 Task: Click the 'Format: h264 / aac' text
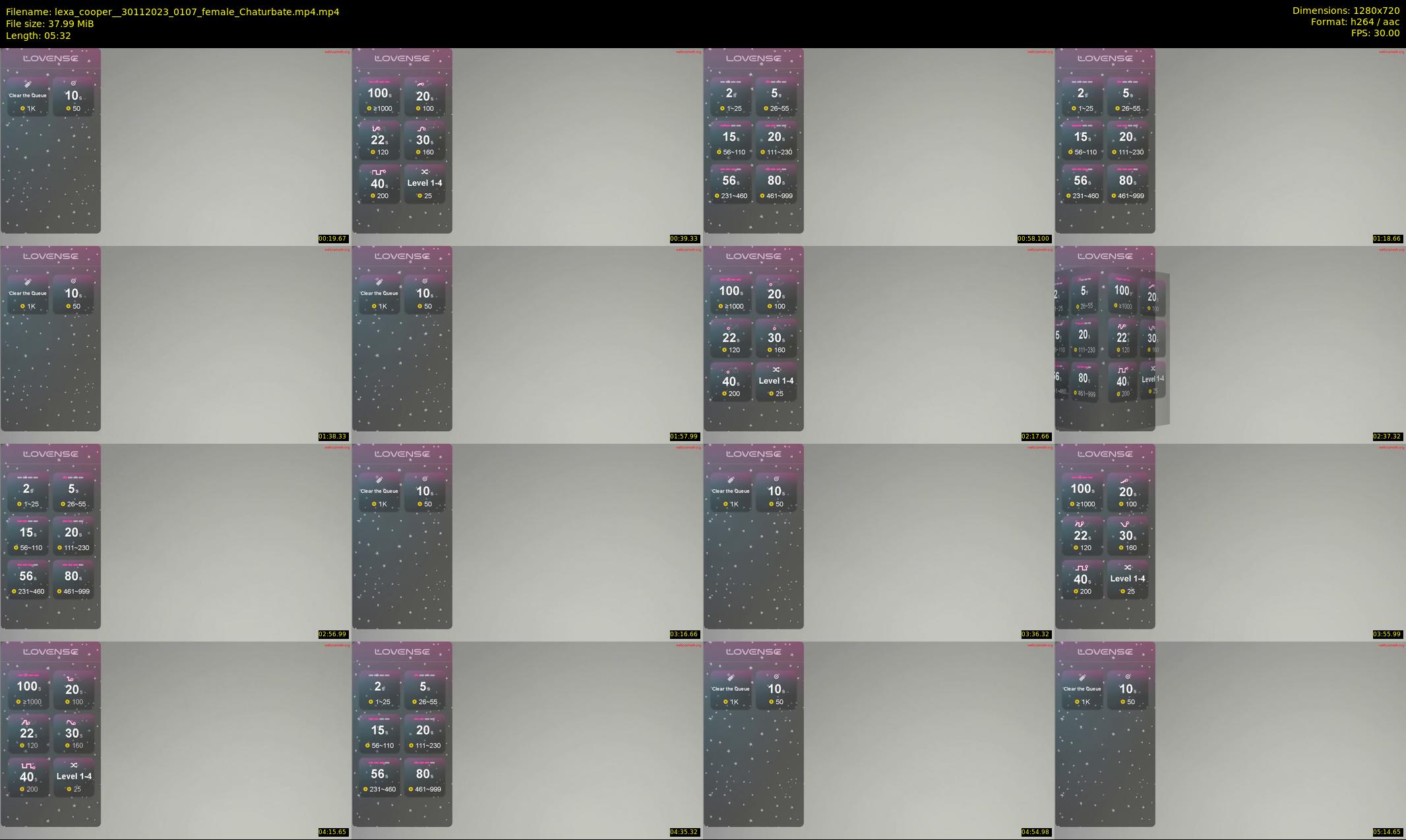point(1355,22)
